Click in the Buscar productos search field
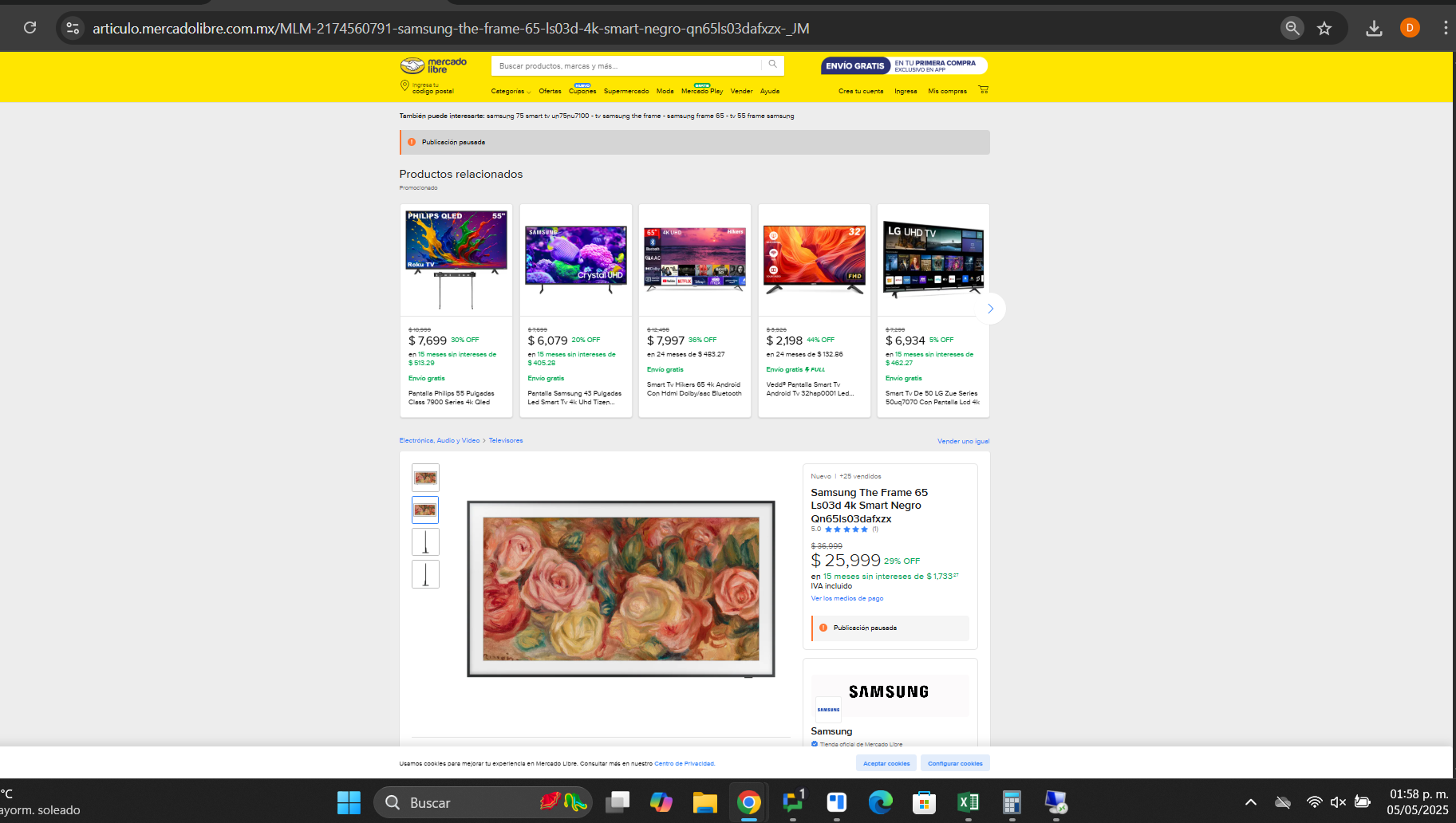Viewport: 1456px width, 823px height. point(626,65)
